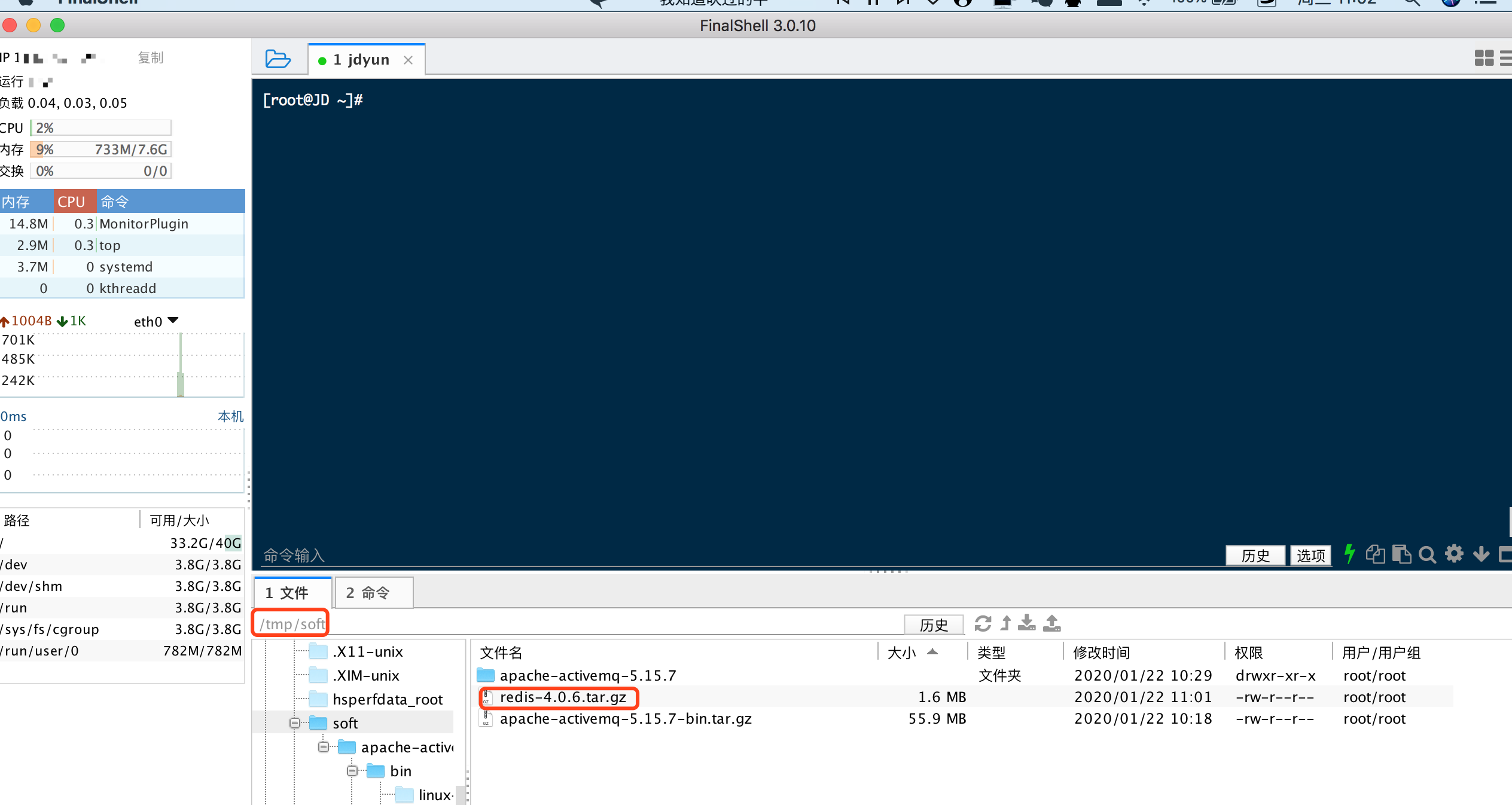Click the download file icon
The height and width of the screenshot is (805, 1512).
1026,623
